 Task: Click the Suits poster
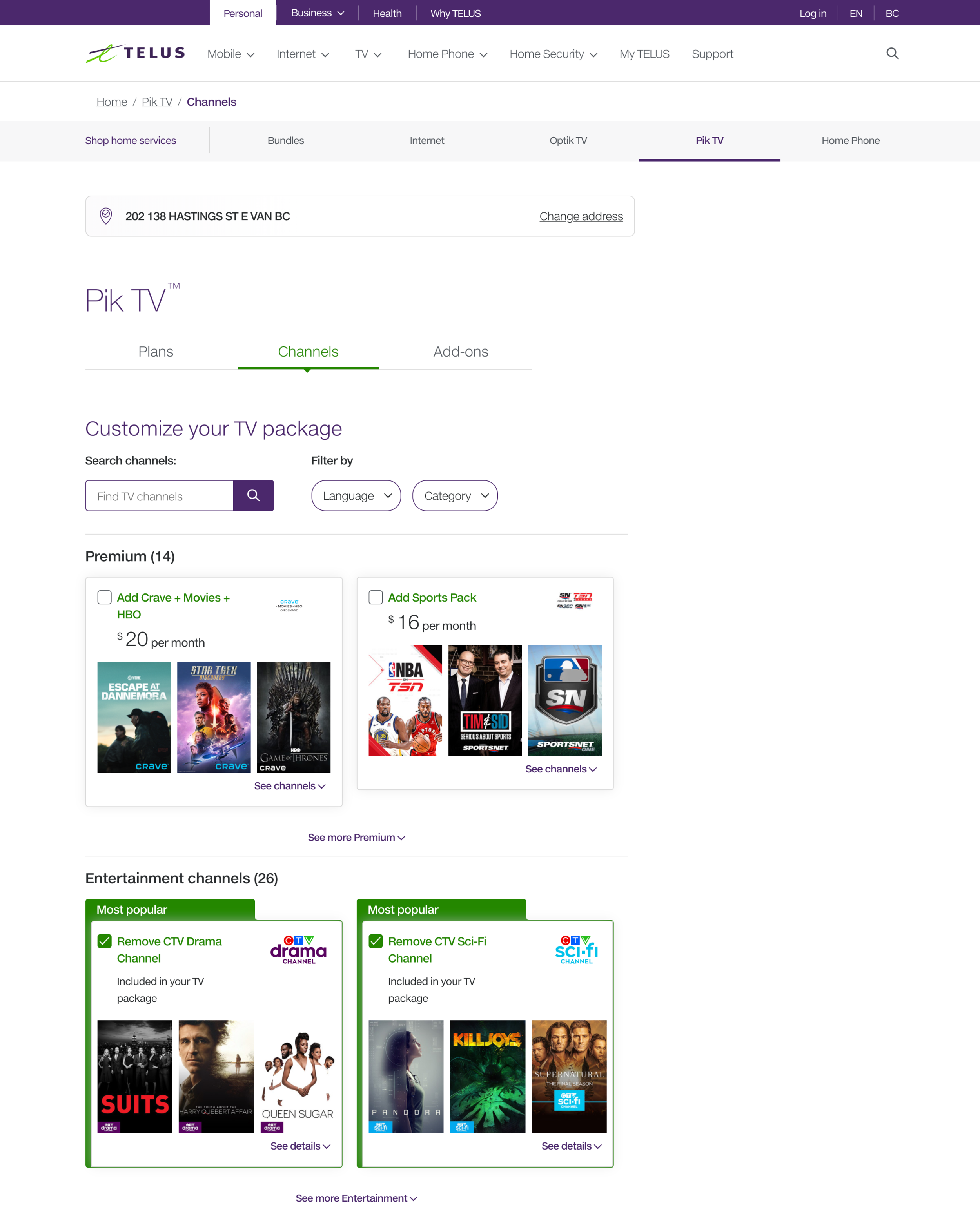(x=134, y=1076)
